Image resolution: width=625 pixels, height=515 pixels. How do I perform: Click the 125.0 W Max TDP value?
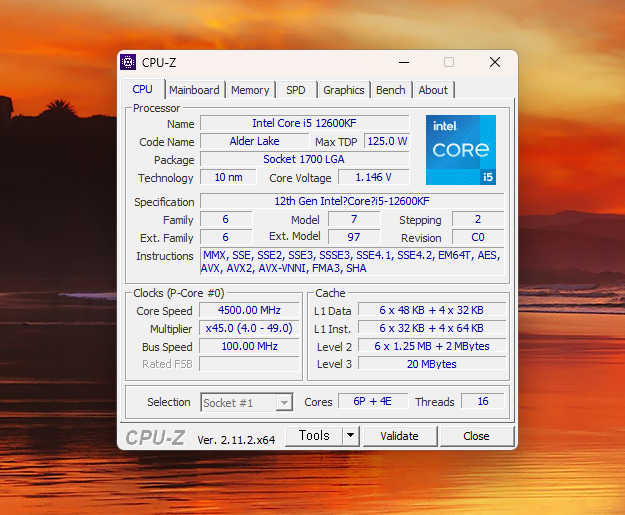click(387, 141)
